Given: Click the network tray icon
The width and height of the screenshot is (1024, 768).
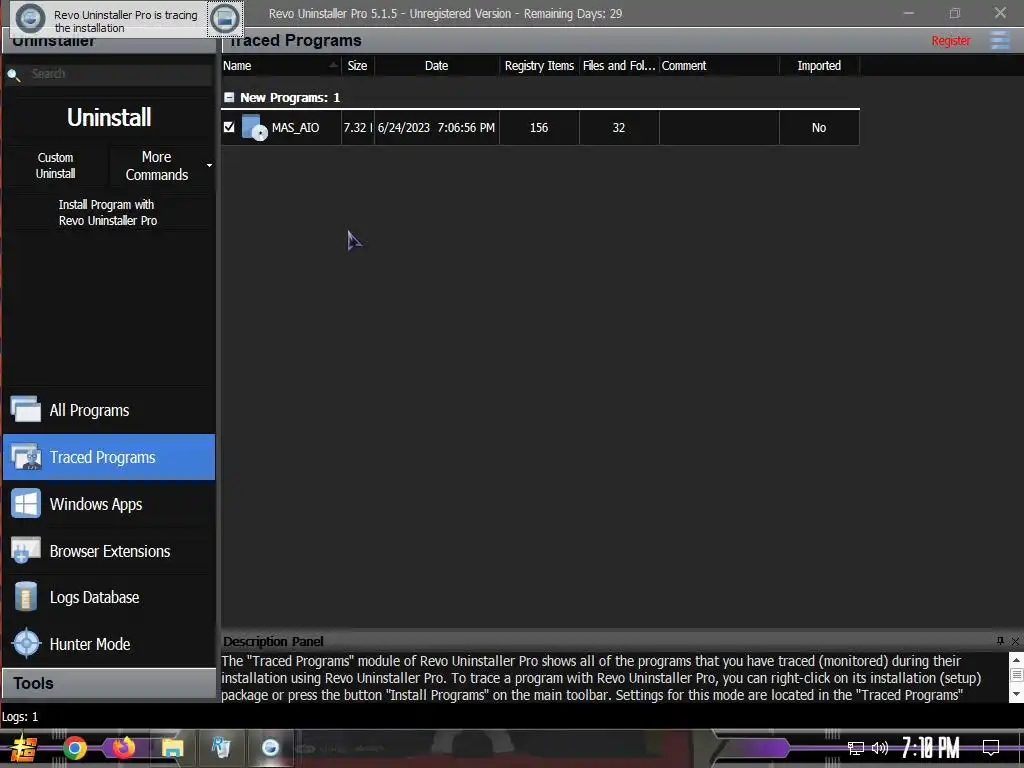Looking at the screenshot, I should pos(856,748).
